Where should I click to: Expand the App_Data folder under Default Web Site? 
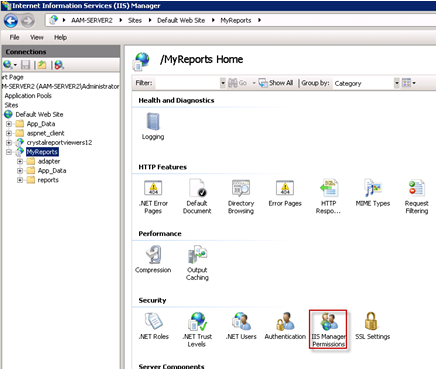9,124
